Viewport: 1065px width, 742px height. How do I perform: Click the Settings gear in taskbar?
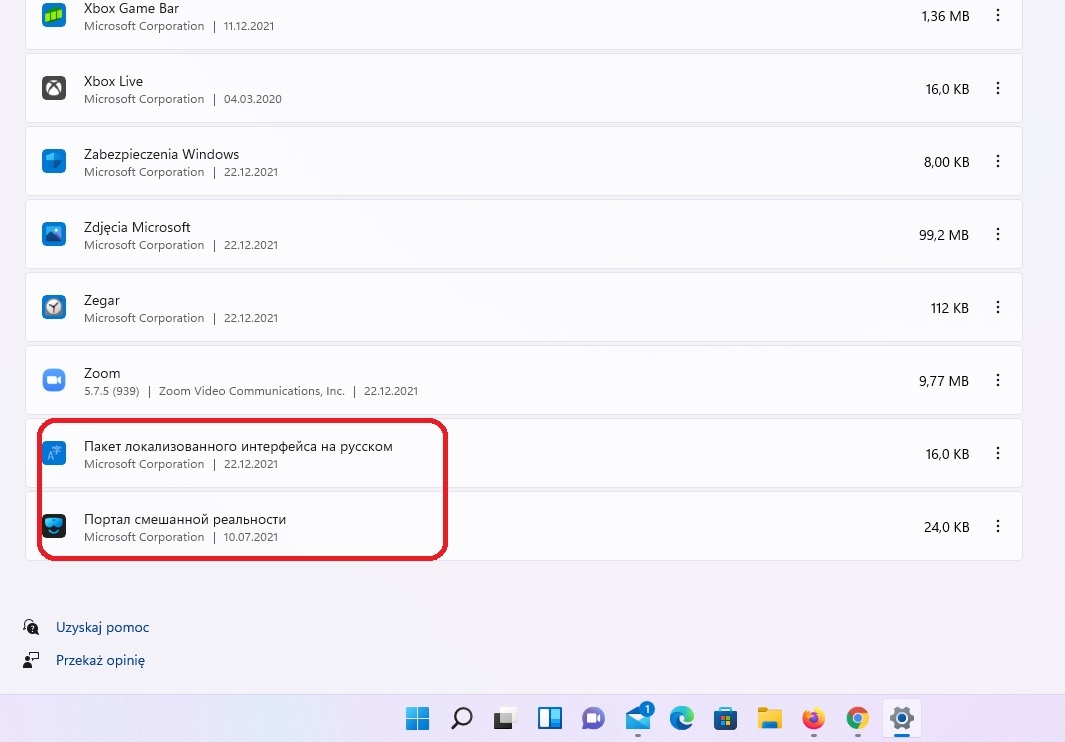coord(901,718)
